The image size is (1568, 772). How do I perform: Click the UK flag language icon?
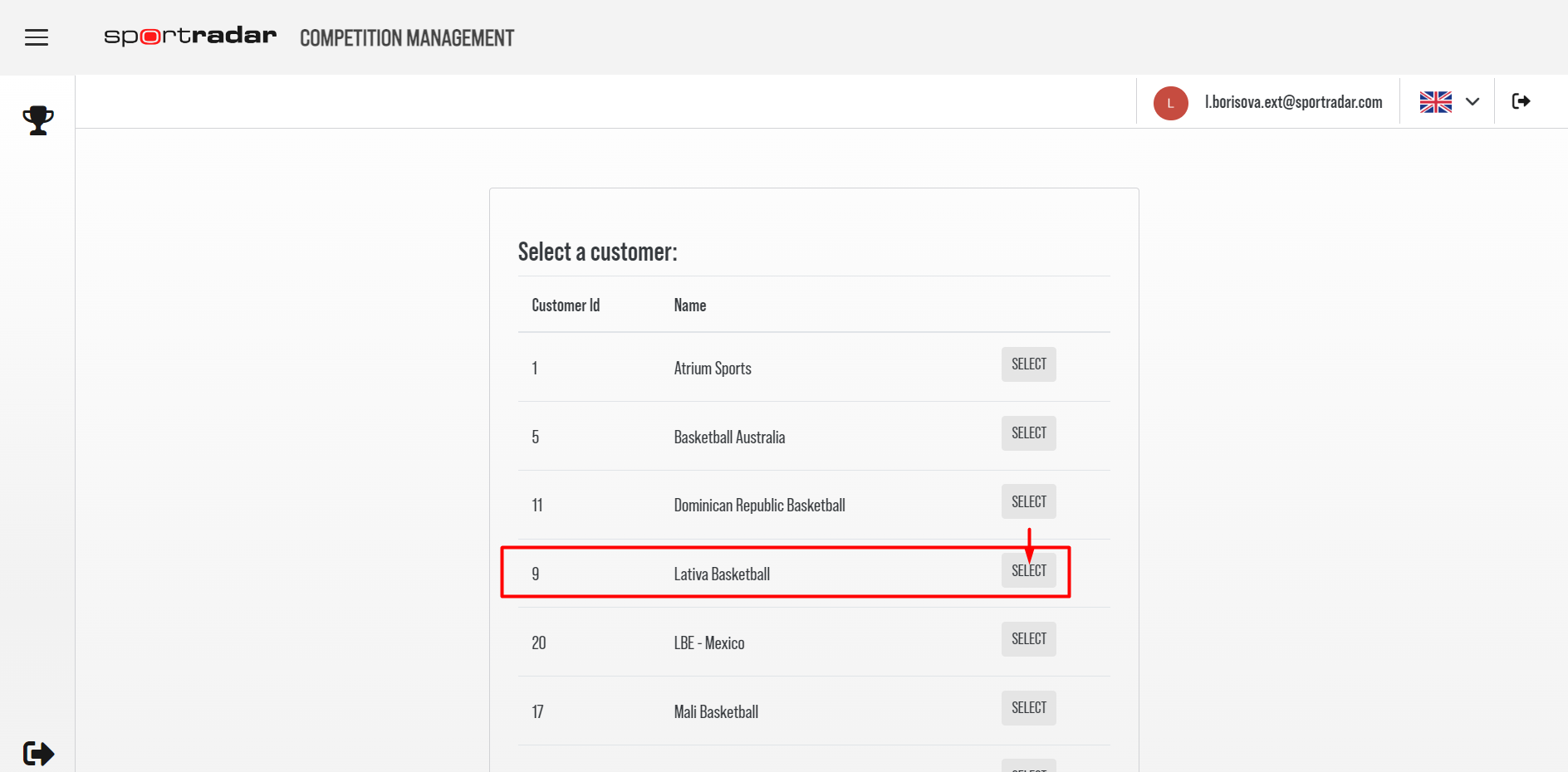click(x=1435, y=102)
